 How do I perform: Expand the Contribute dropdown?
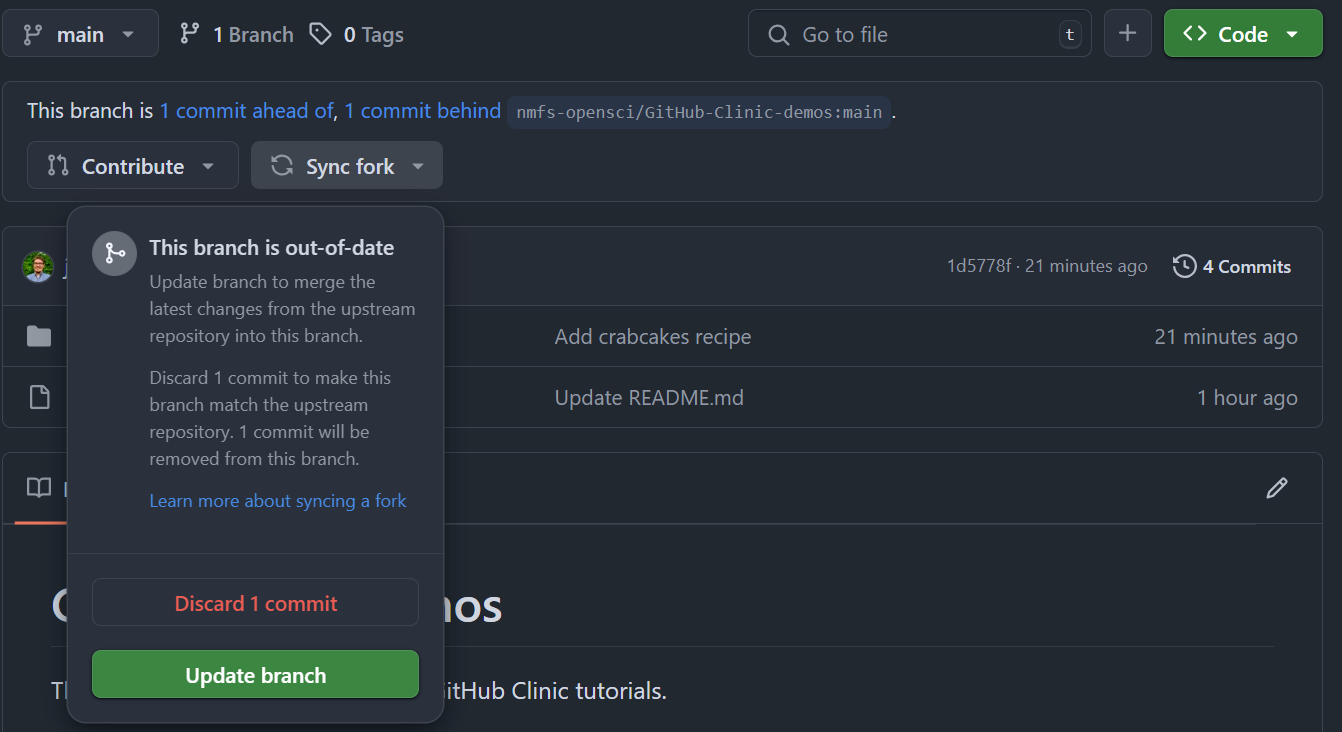[133, 166]
